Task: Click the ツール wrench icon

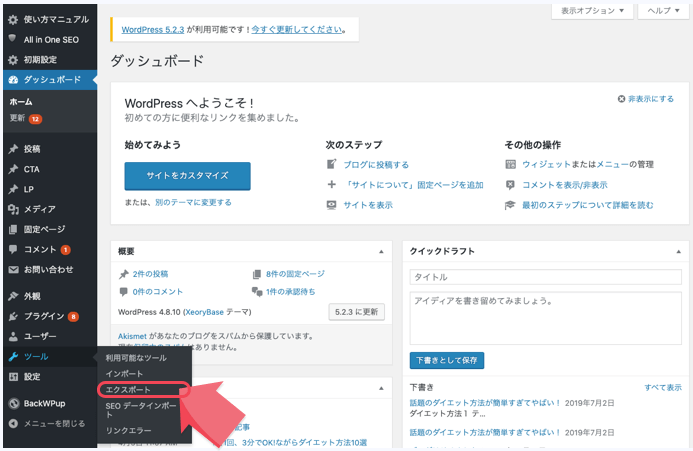Action: [13, 357]
